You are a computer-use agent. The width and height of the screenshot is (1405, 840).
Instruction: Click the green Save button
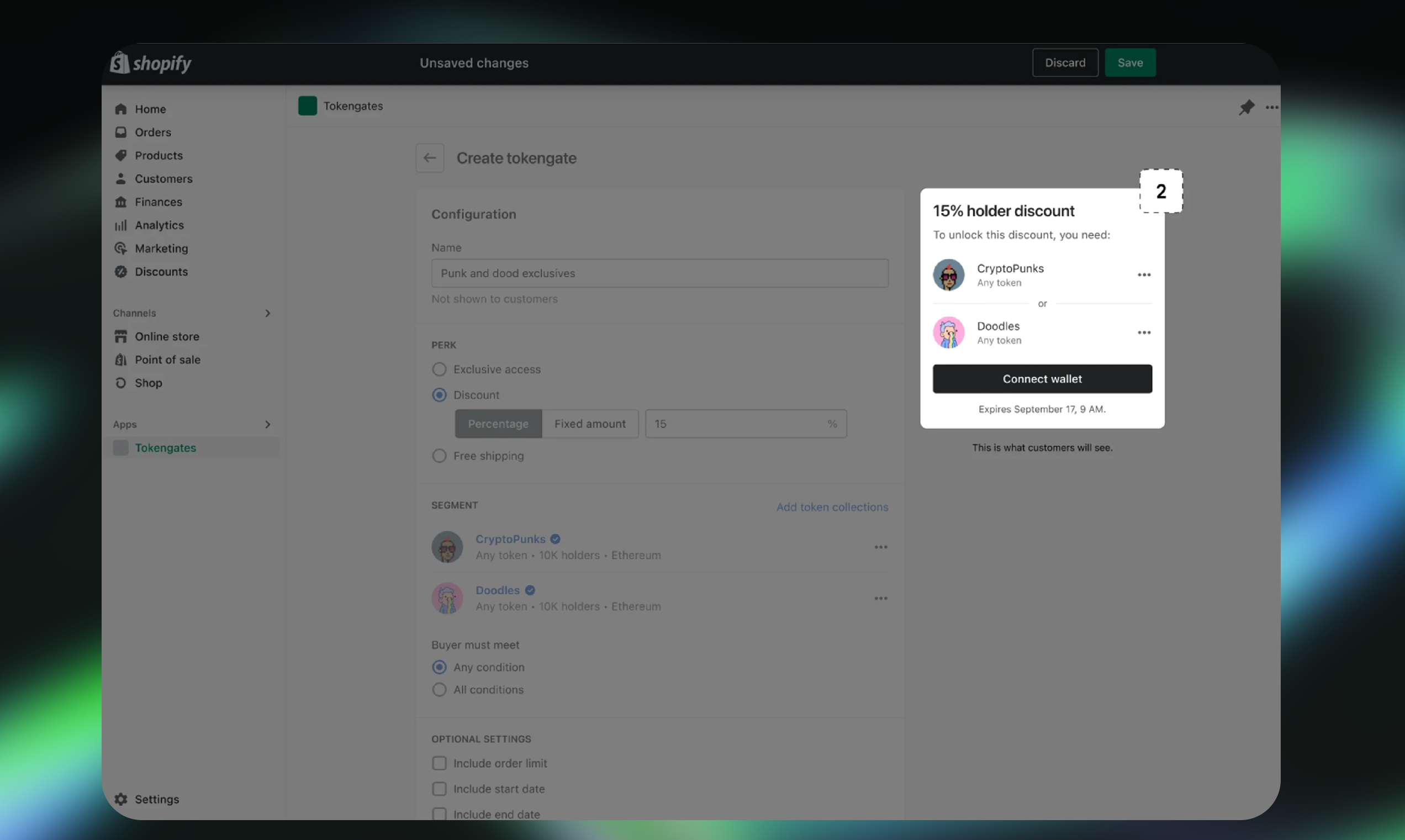(1130, 62)
